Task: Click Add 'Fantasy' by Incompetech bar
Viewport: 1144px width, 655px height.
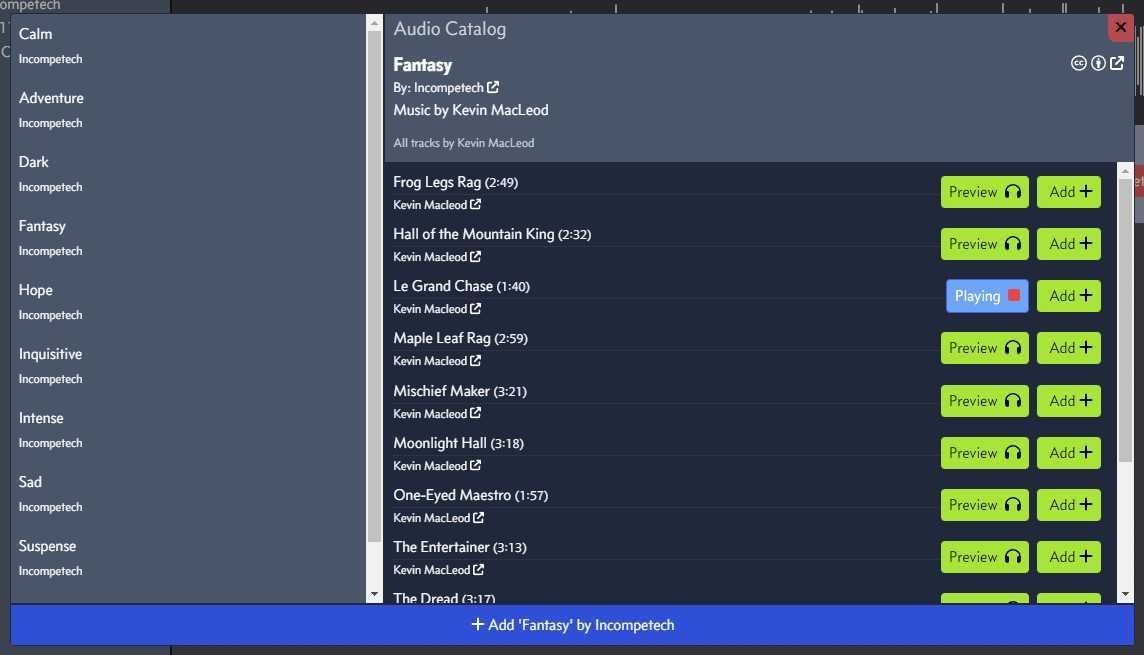Action: (572, 625)
